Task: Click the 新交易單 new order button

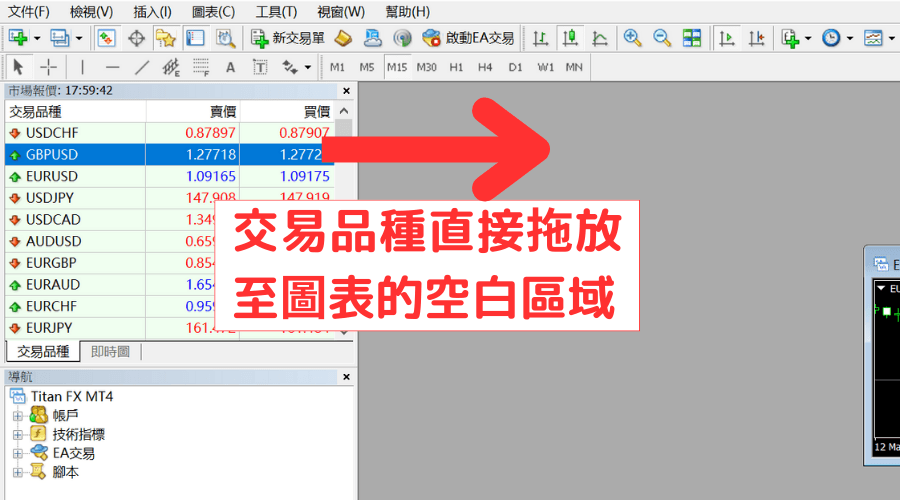Action: [x=288, y=38]
